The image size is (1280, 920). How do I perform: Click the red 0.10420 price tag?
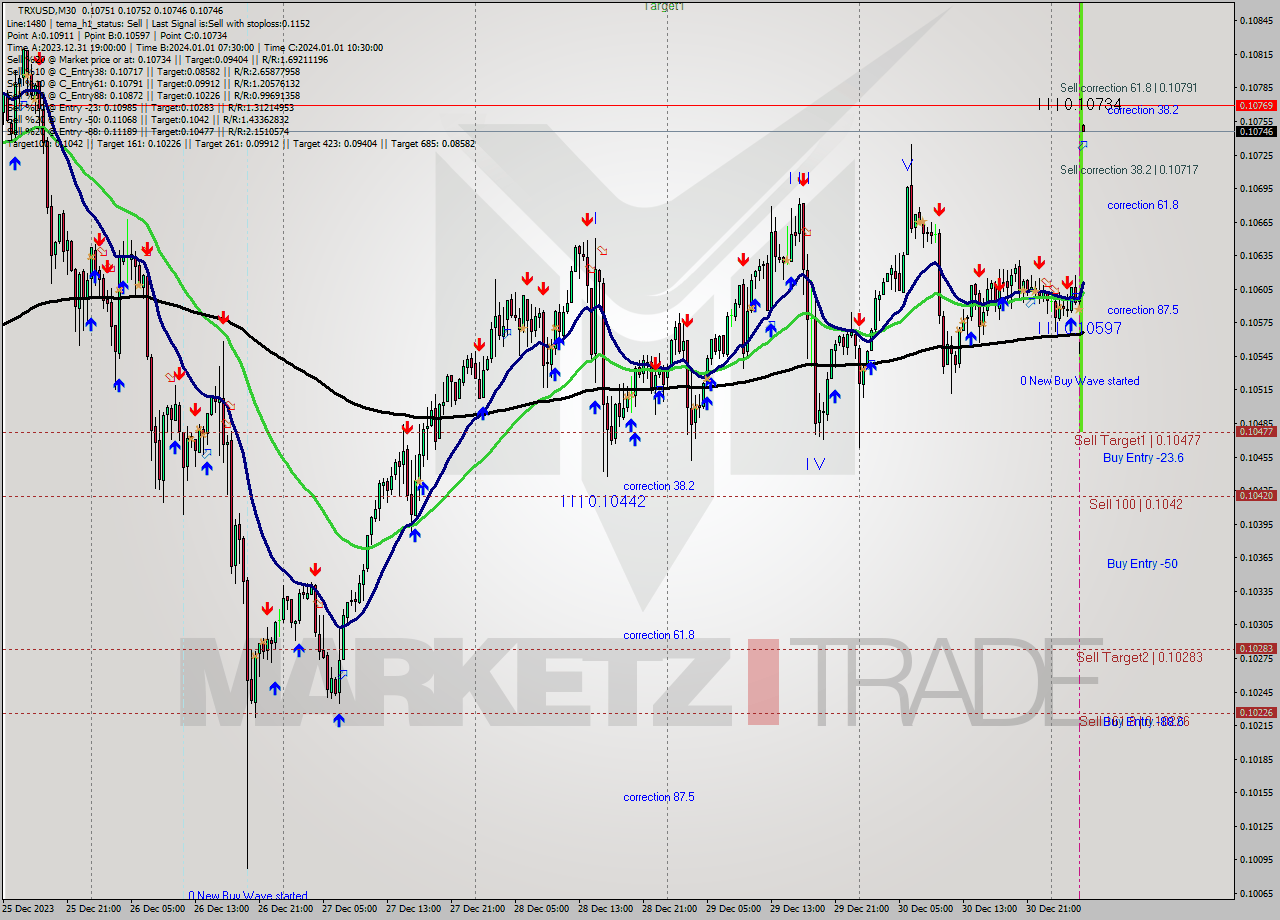click(1256, 495)
